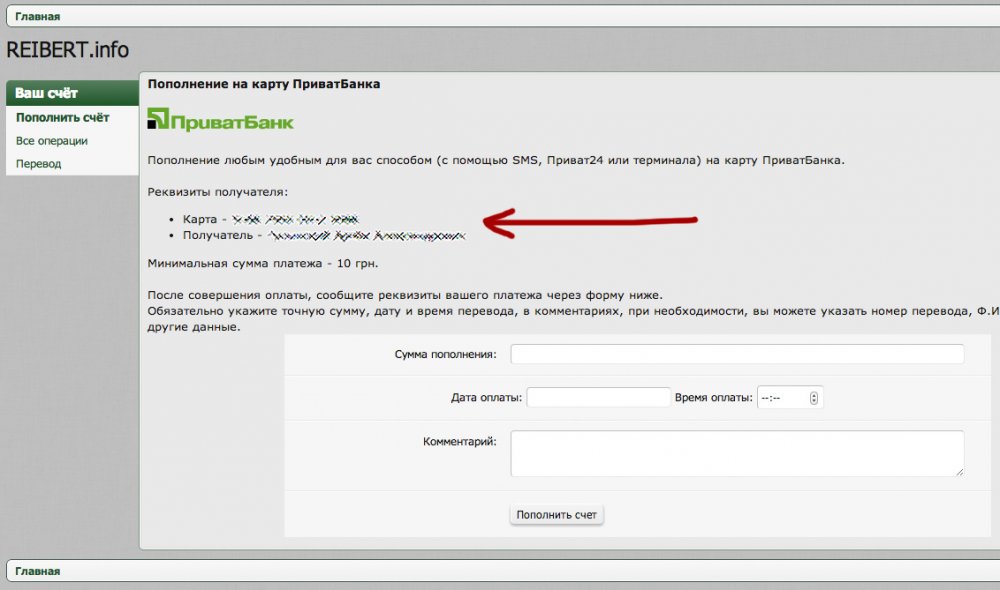Click the line starting Пополнение любым удобным
This screenshot has width=1000, height=590.
point(496,160)
